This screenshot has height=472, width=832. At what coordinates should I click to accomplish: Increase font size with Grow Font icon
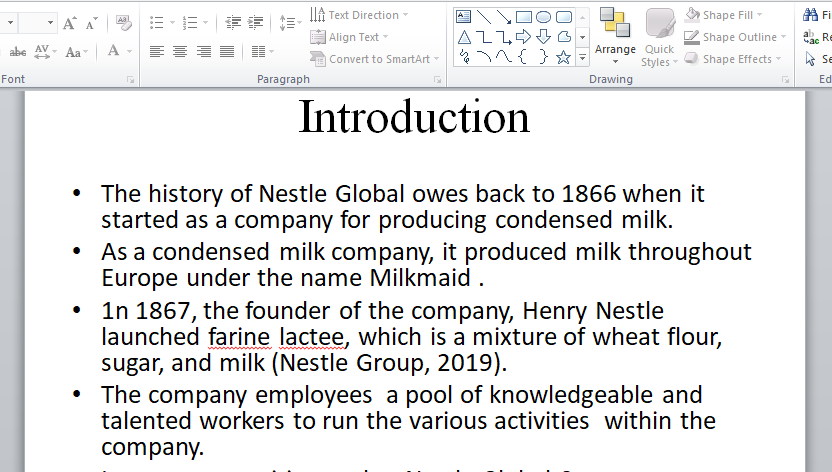(70, 23)
